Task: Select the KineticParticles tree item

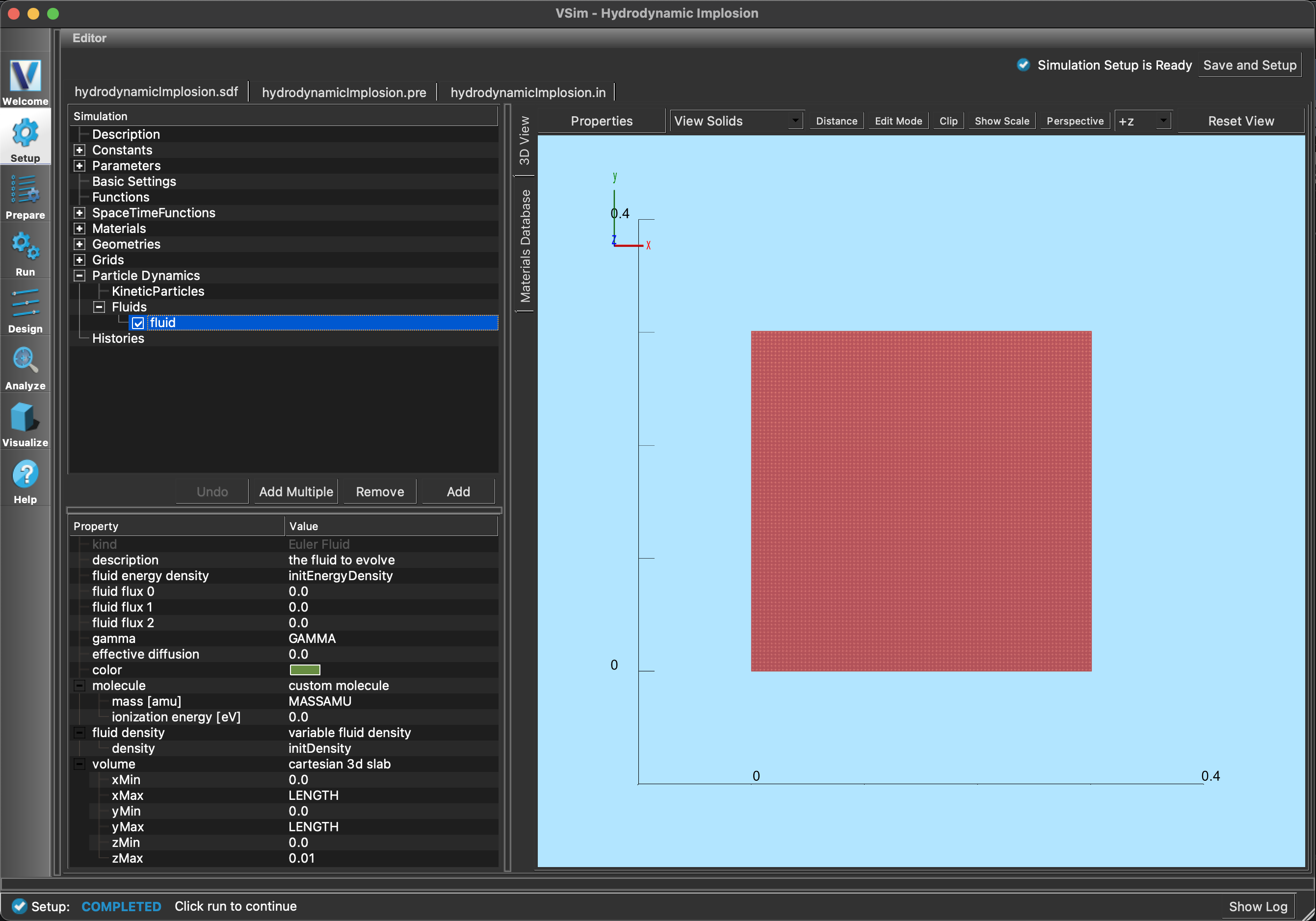Action: tap(158, 291)
